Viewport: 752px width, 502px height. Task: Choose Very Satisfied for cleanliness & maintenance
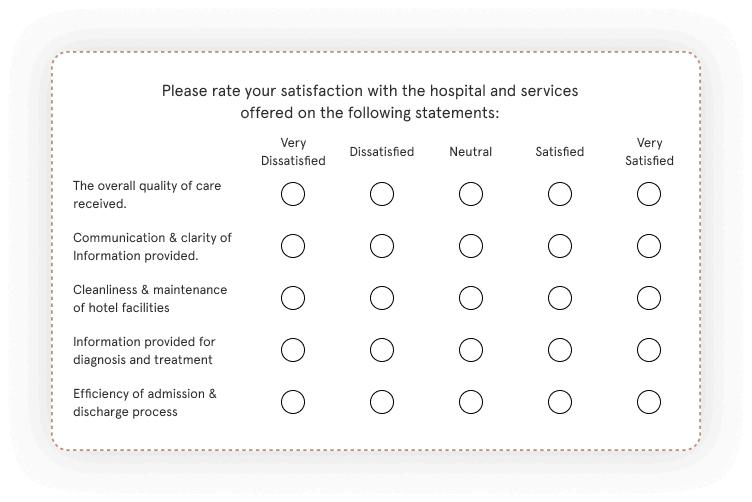(649, 298)
